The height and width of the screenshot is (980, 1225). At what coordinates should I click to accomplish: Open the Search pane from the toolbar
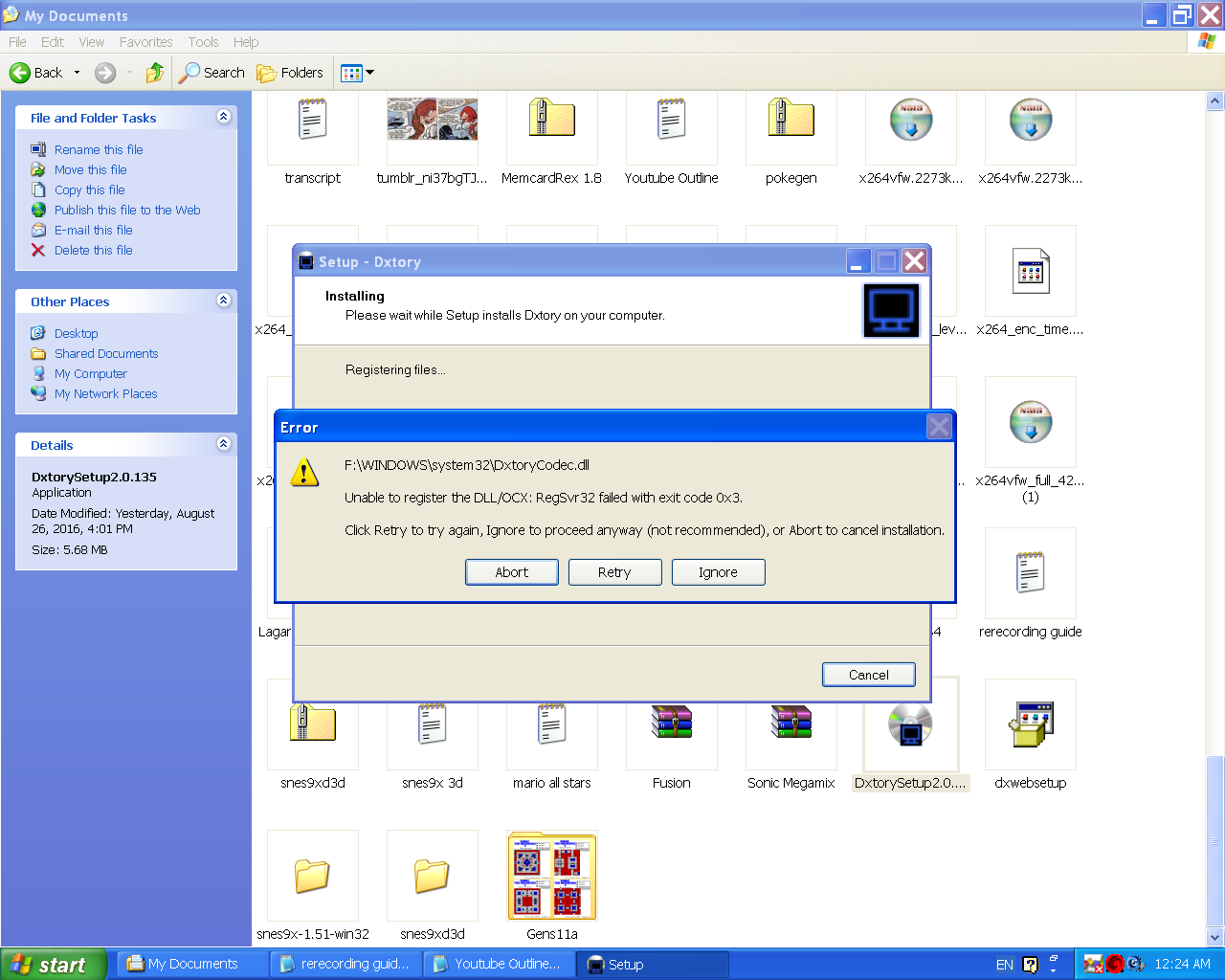[x=212, y=73]
